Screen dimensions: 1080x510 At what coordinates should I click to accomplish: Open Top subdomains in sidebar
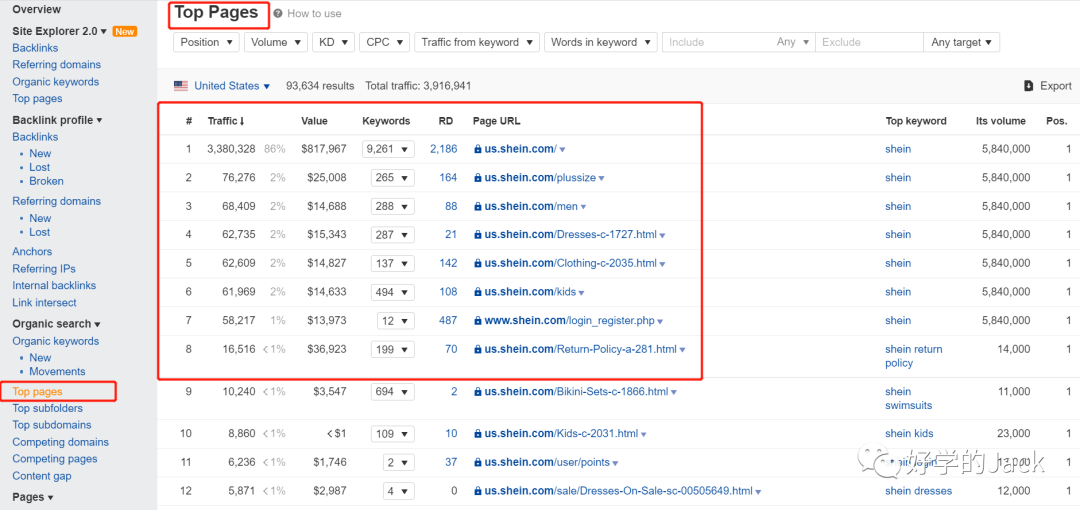point(52,425)
